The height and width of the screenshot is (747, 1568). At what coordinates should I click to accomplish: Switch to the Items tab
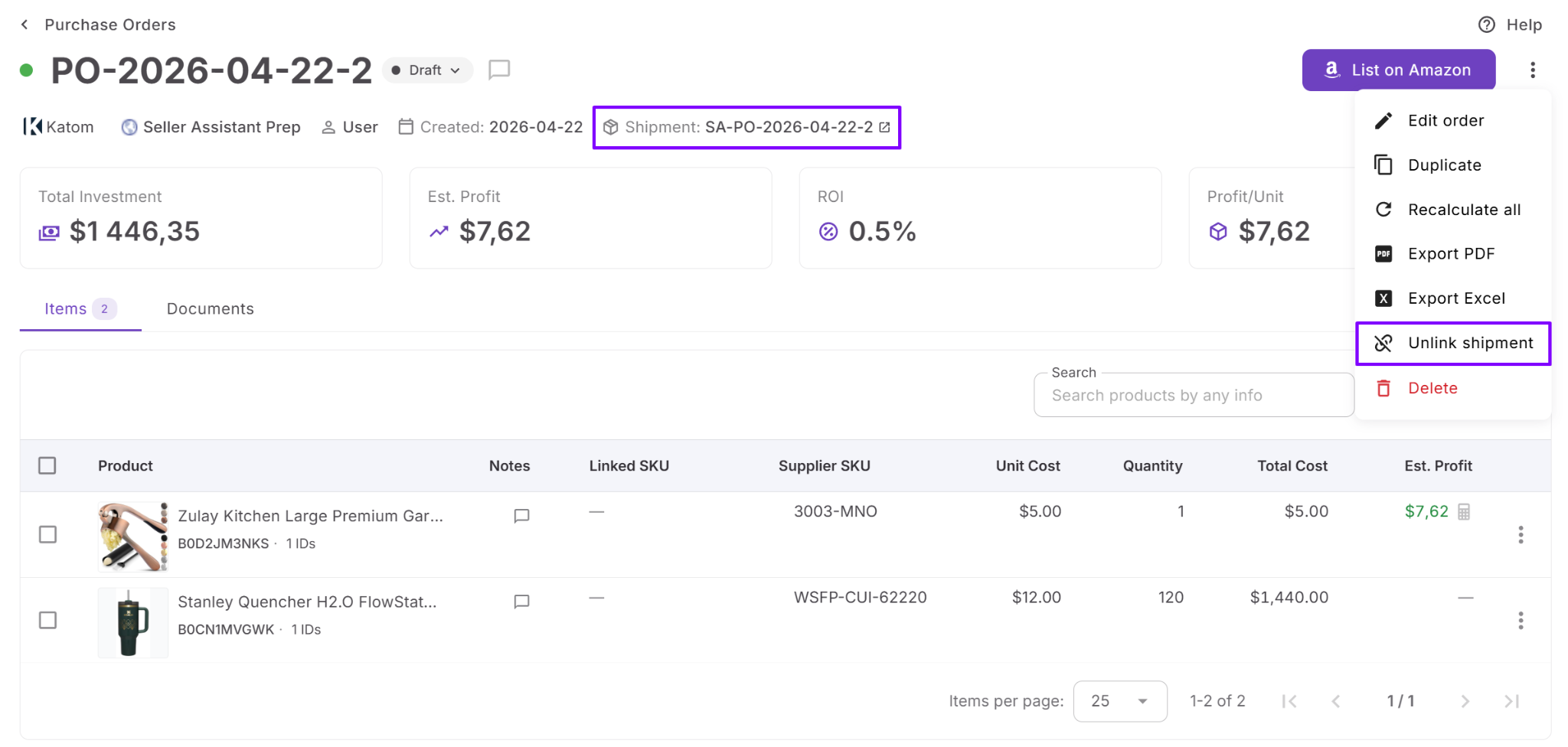80,308
